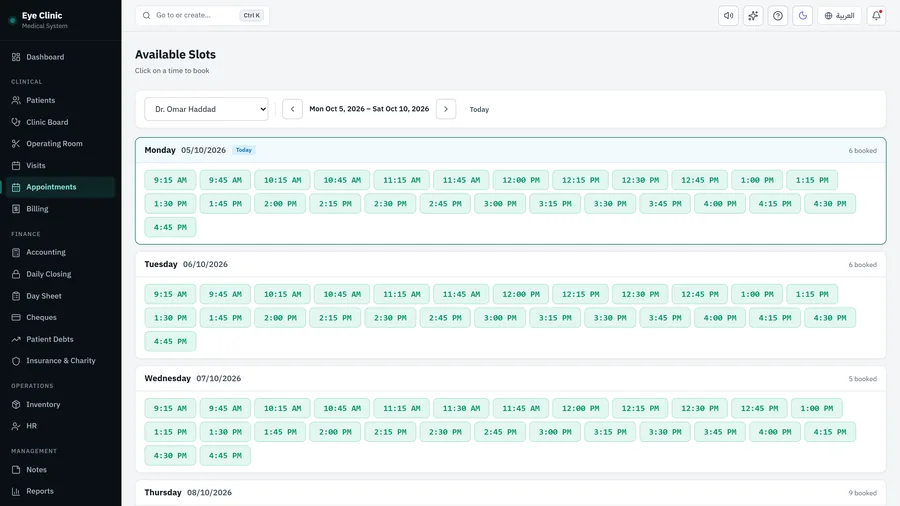Book Tuesday 3:00 PM slot
This screenshot has height=506, width=900.
(500, 318)
